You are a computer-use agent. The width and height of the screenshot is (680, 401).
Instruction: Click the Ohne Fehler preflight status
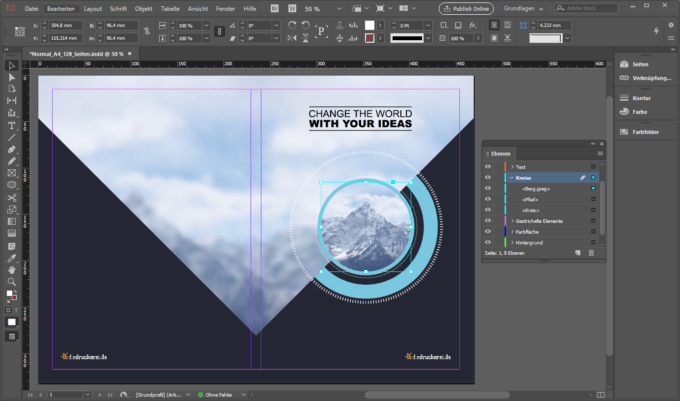(x=215, y=395)
